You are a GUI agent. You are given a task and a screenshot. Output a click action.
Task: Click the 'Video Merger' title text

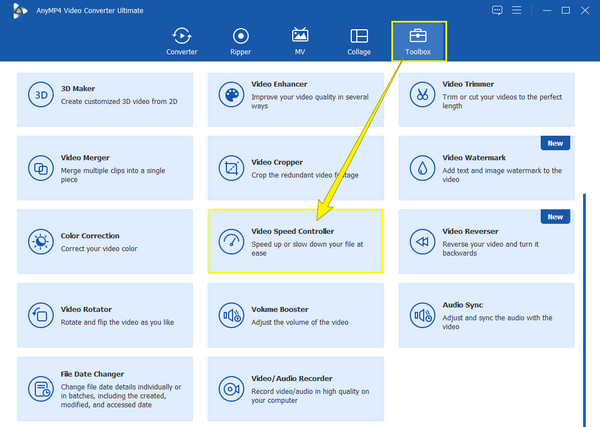tap(85, 158)
